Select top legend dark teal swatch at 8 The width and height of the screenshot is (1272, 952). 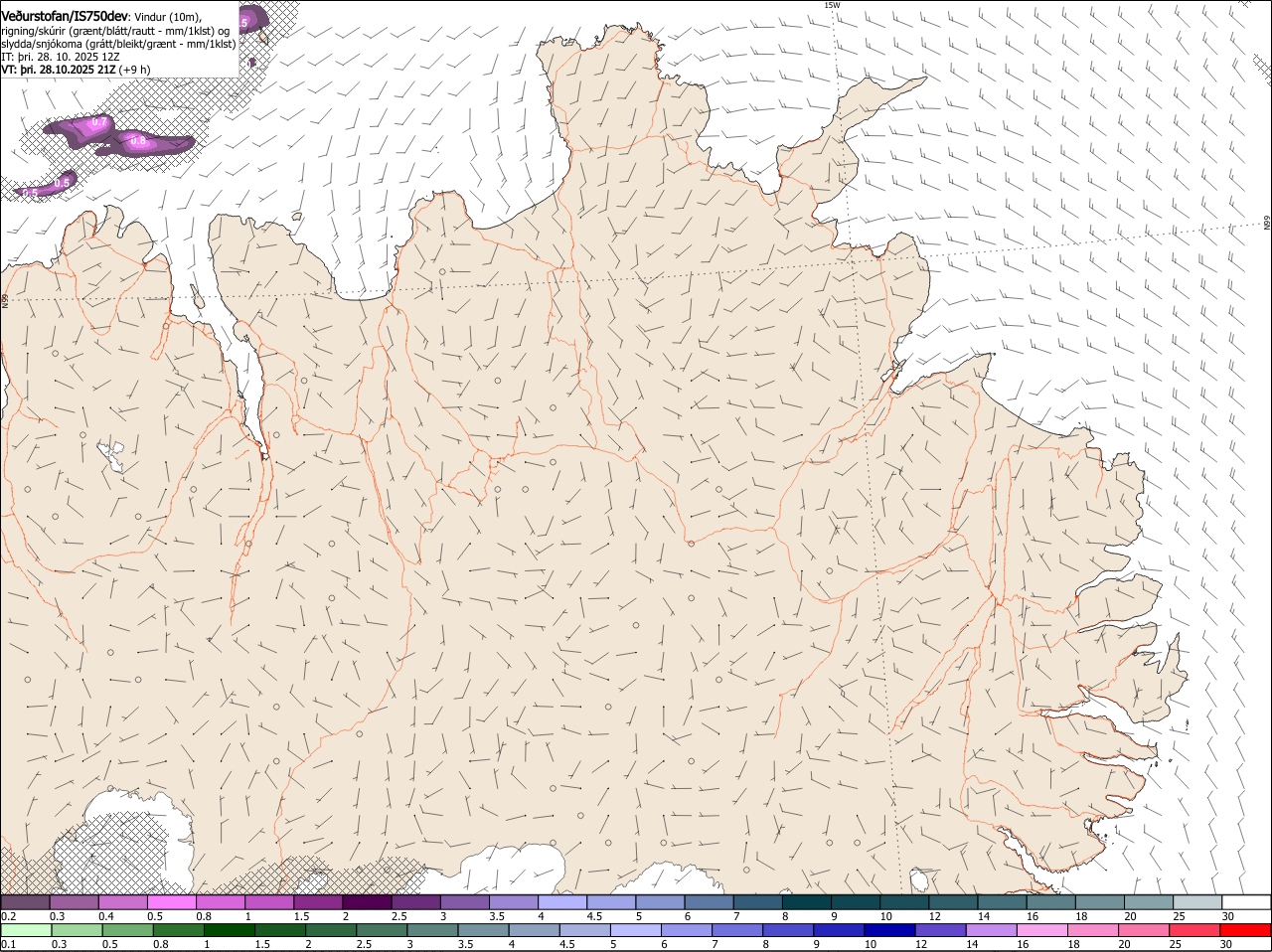(806, 902)
